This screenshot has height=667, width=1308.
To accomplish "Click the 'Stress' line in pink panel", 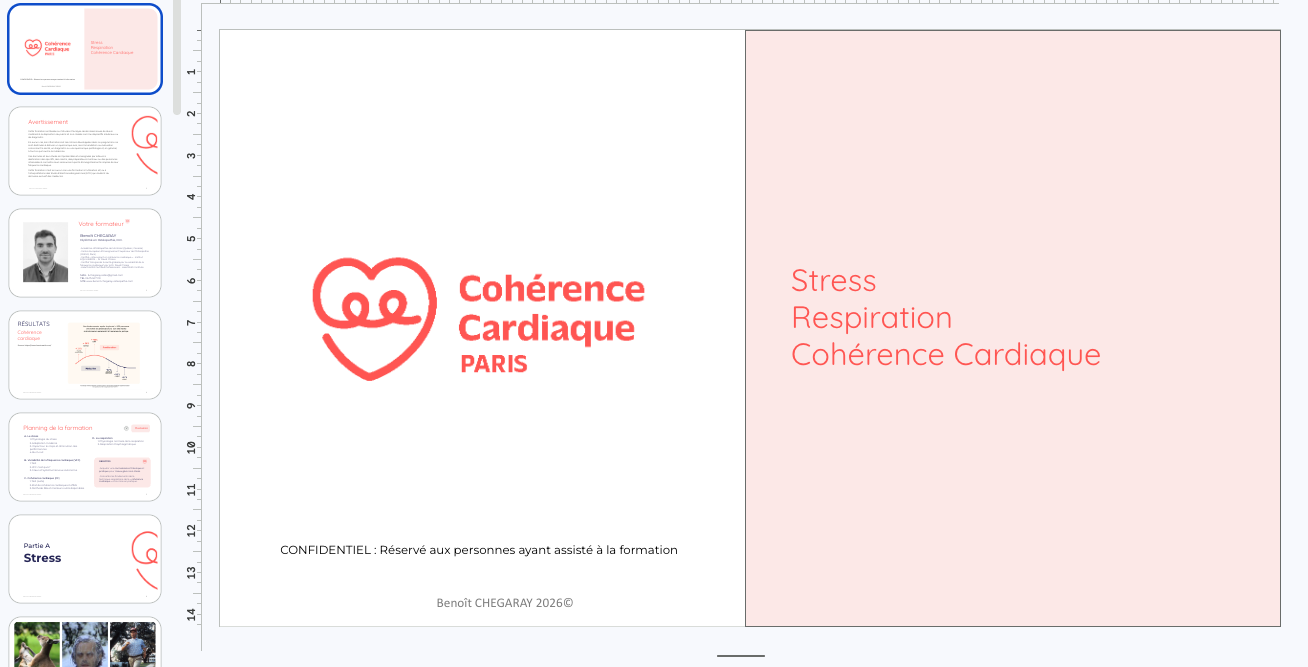I will (x=834, y=280).
